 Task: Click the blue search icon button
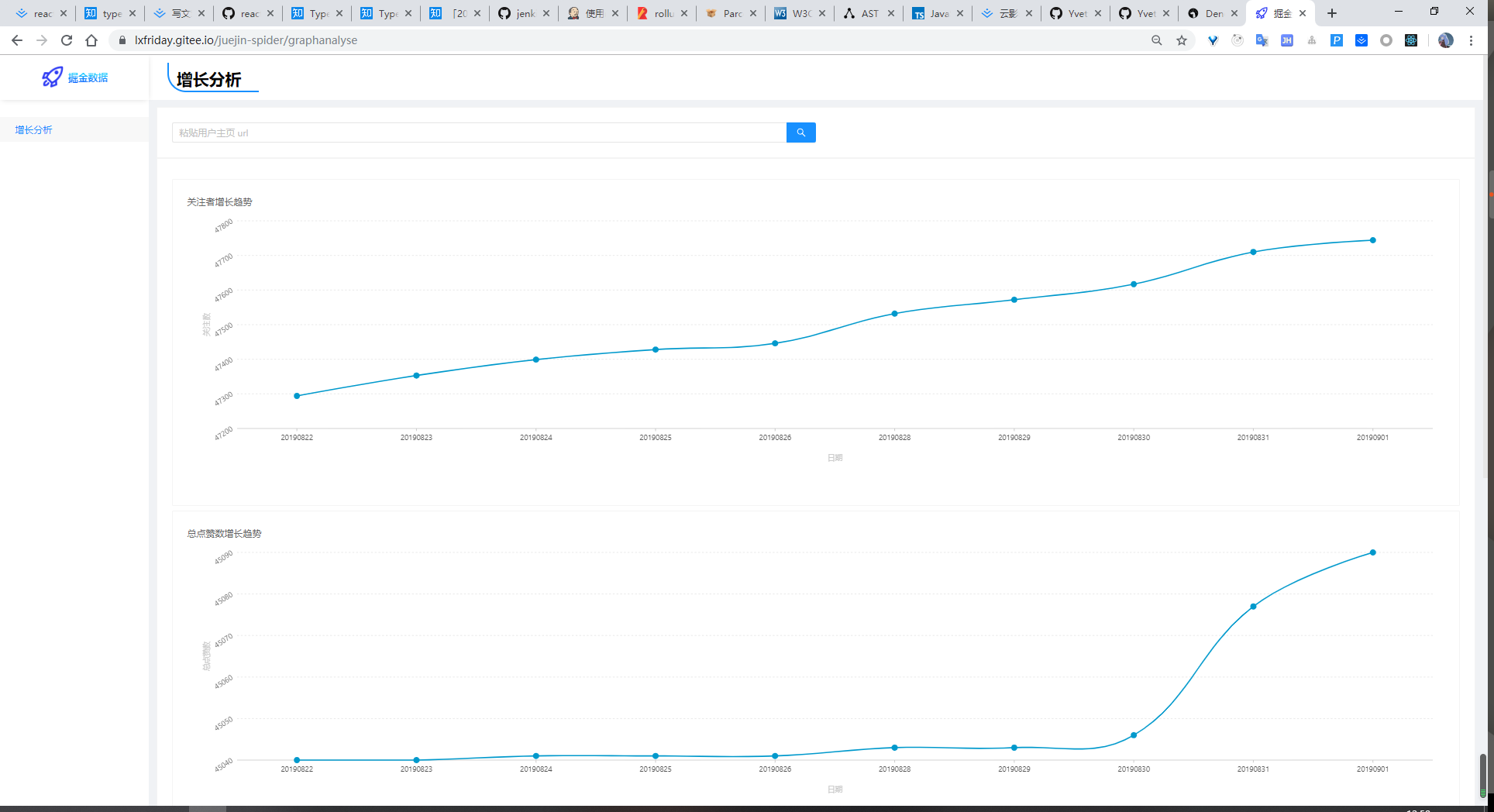pos(800,132)
